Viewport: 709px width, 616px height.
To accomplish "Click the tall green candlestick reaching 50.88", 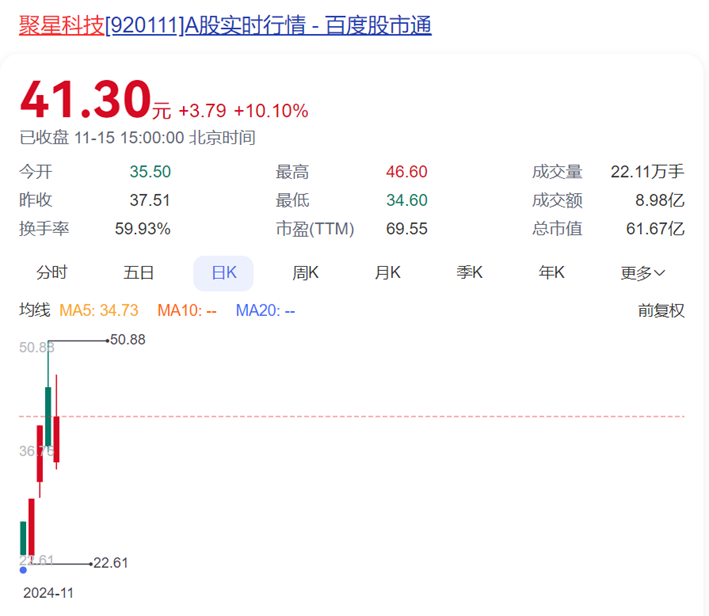I will [x=48, y=416].
